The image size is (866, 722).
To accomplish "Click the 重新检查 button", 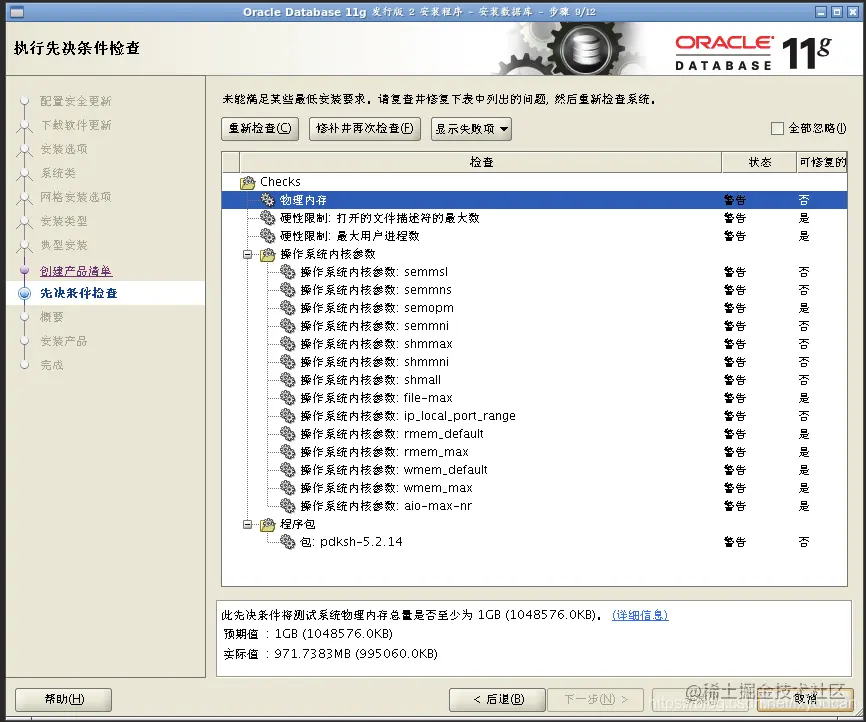I will point(260,129).
